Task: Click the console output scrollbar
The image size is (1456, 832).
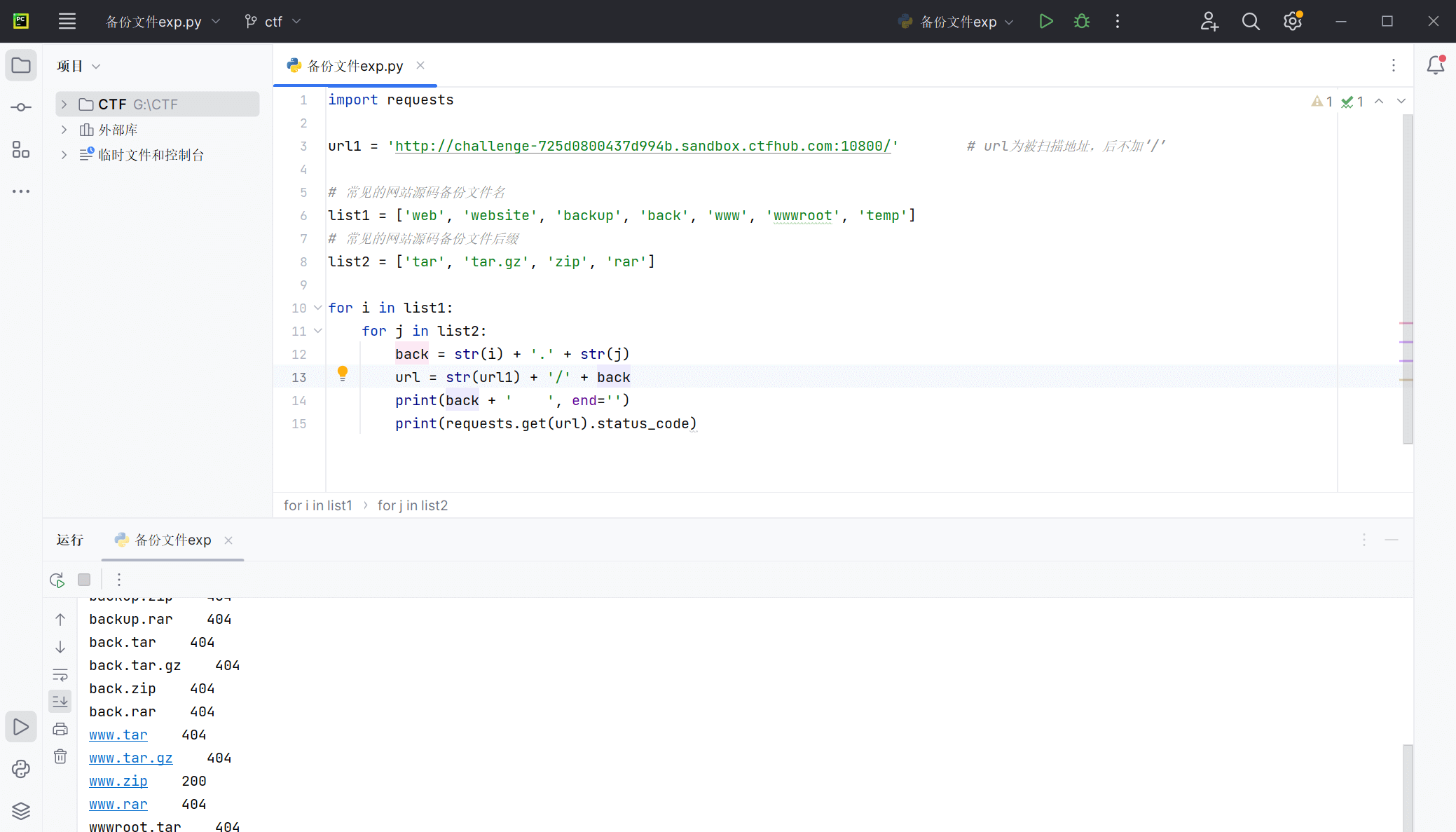Action: (1408, 788)
